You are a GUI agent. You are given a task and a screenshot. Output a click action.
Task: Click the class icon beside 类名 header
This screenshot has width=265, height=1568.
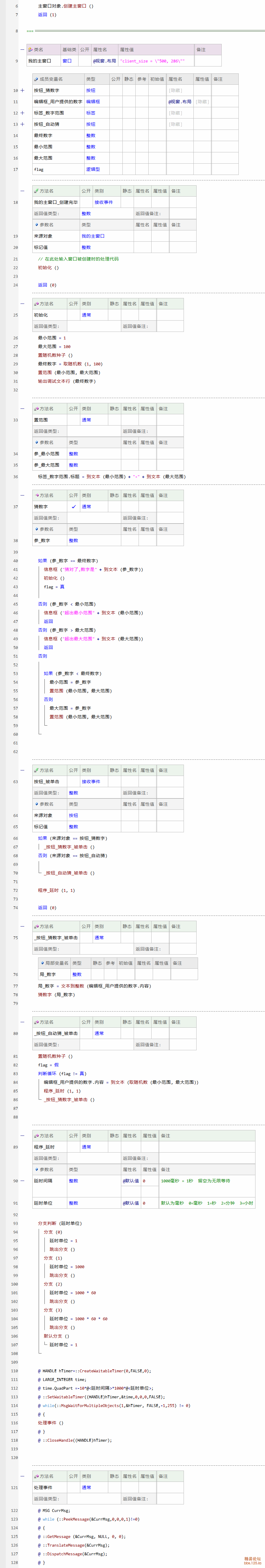click(x=30, y=49)
